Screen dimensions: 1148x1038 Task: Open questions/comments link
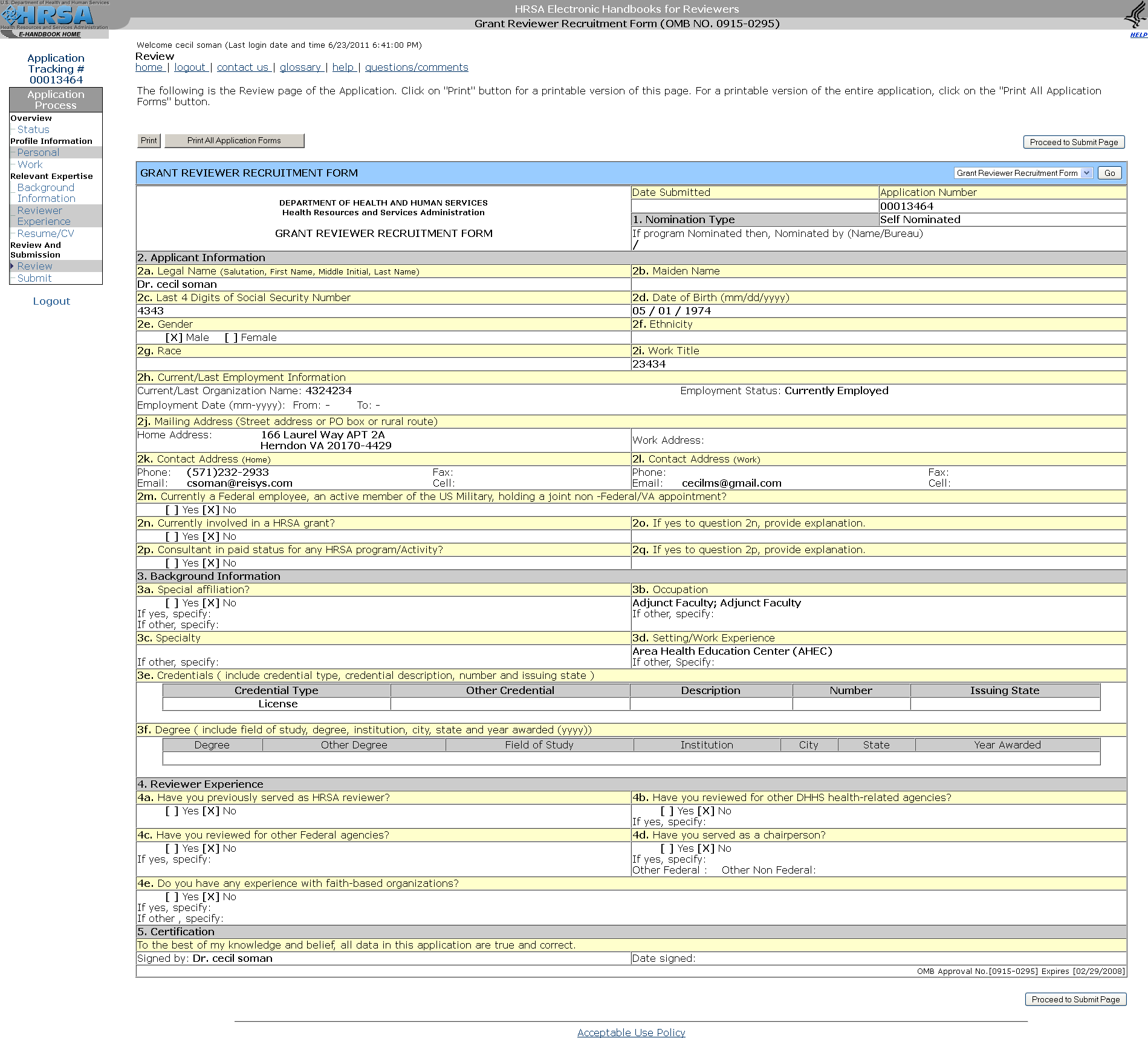click(x=417, y=68)
